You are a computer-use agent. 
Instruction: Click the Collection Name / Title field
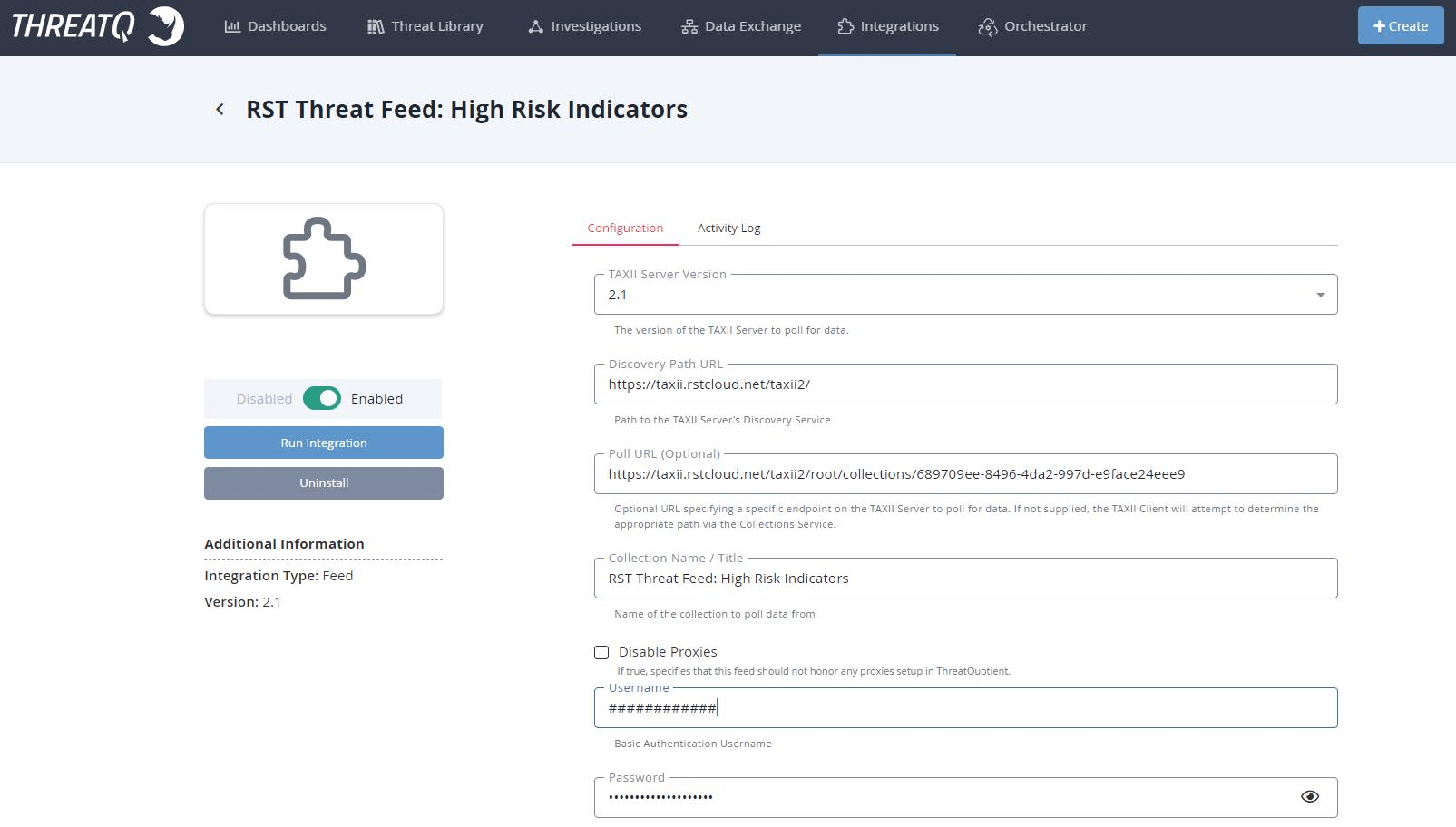click(x=965, y=579)
